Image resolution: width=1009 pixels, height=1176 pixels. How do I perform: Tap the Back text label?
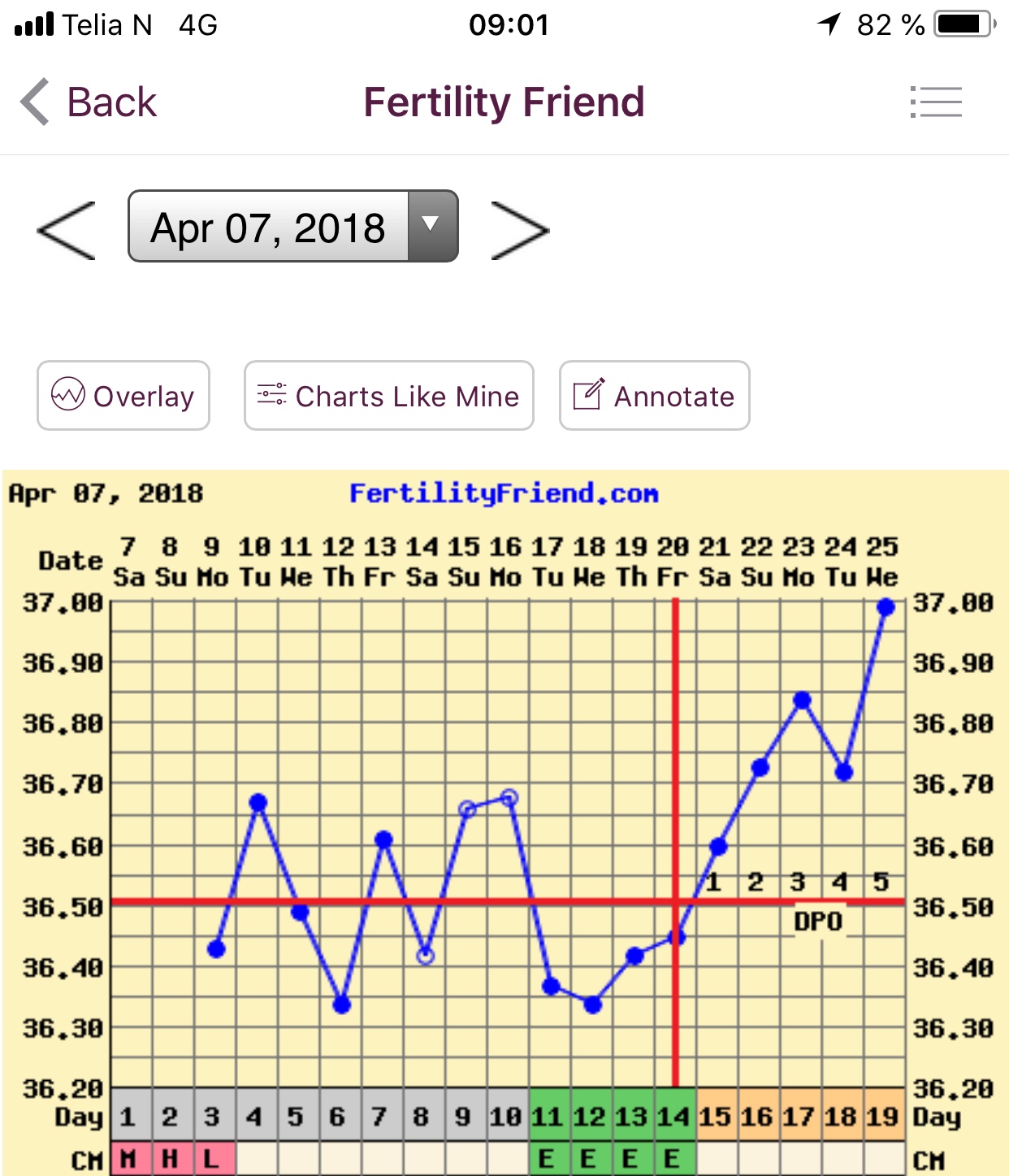[x=111, y=102]
